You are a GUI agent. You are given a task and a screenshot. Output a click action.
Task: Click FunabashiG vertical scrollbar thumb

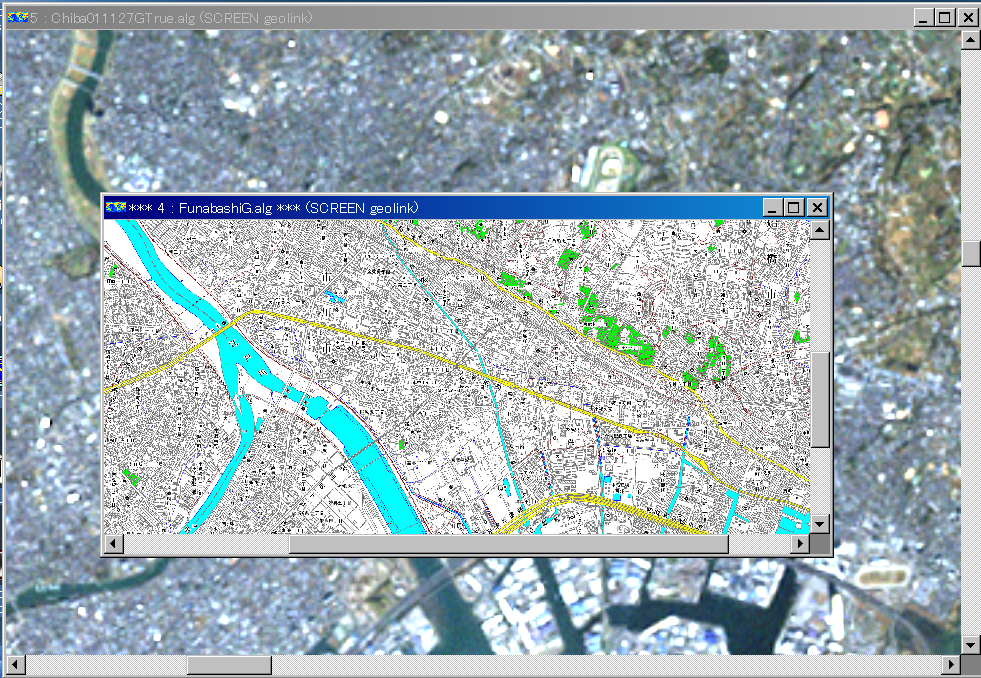(820, 400)
